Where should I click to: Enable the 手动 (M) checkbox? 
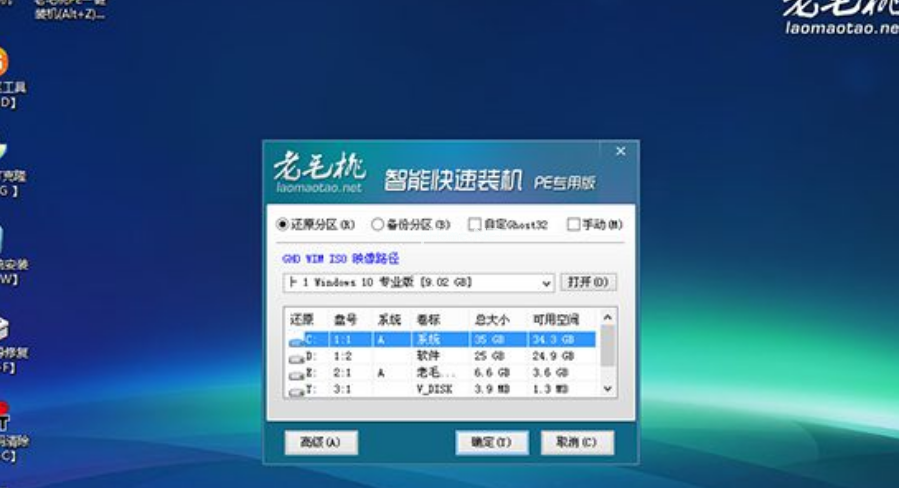point(573,225)
